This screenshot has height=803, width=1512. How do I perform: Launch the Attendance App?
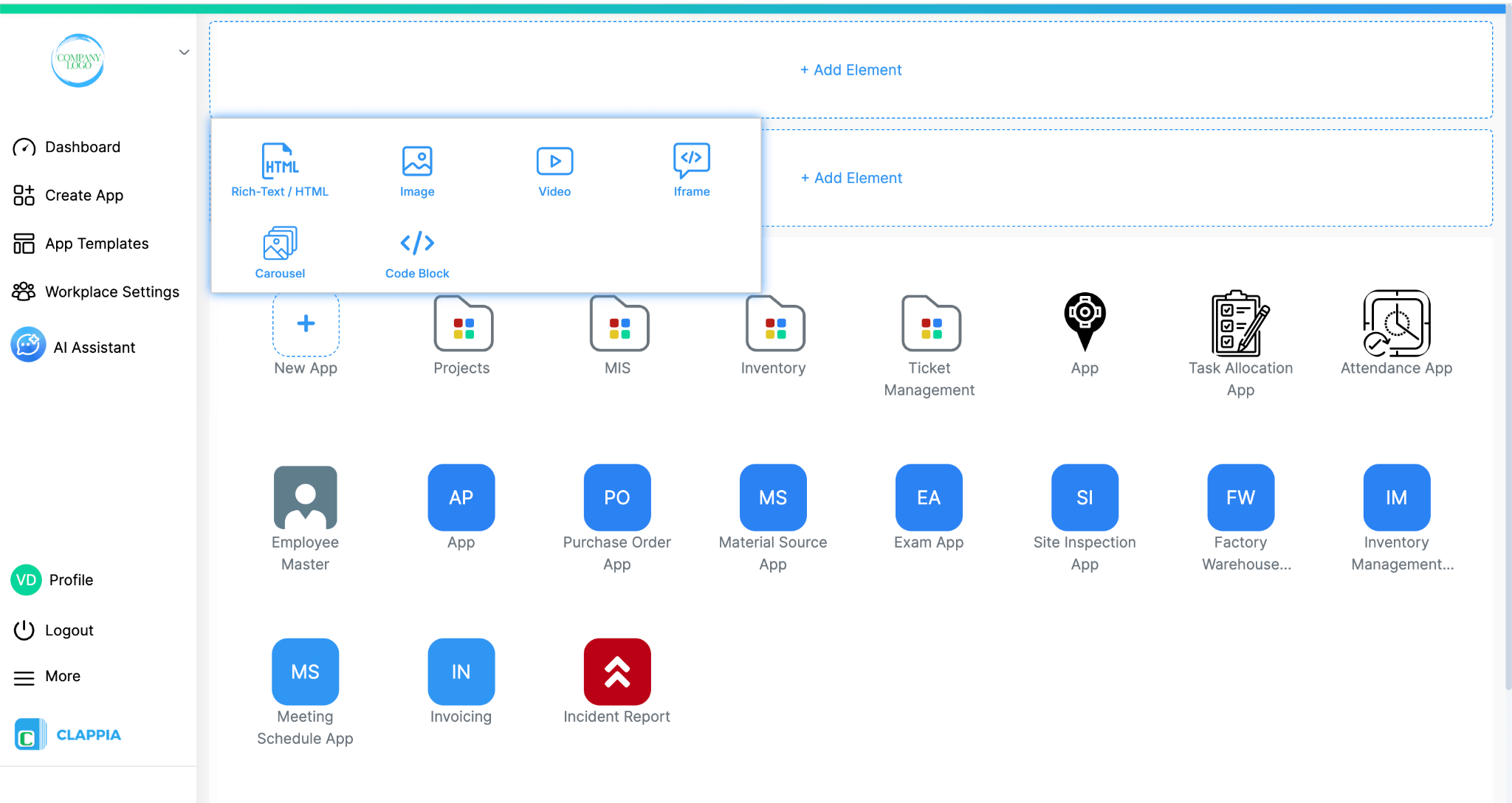pyautogui.click(x=1396, y=323)
